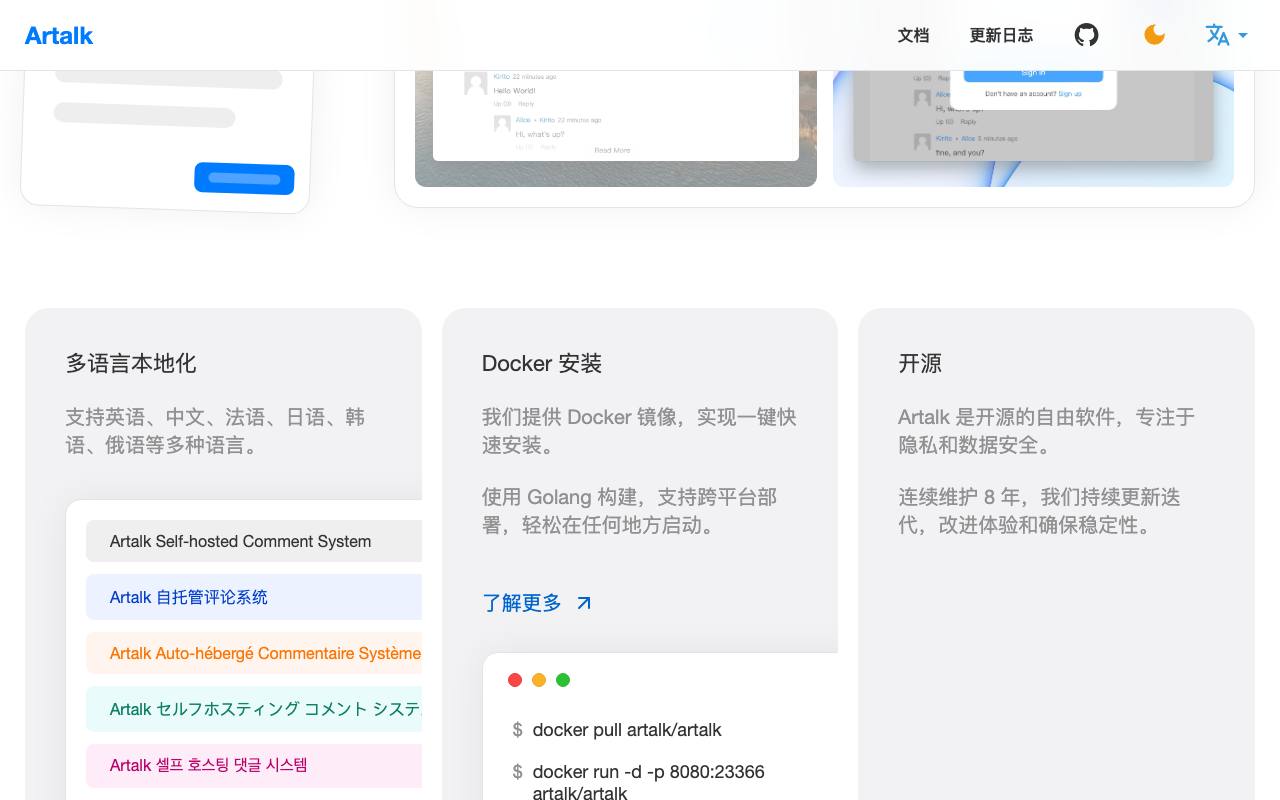Click the 多语言本地化 card heading
1280x800 pixels.
tap(131, 363)
